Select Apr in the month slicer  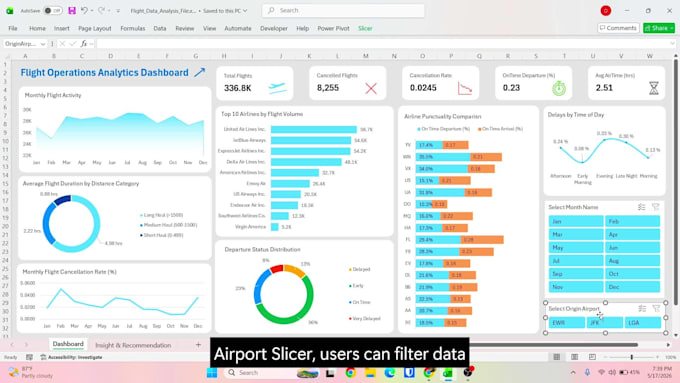(x=632, y=234)
